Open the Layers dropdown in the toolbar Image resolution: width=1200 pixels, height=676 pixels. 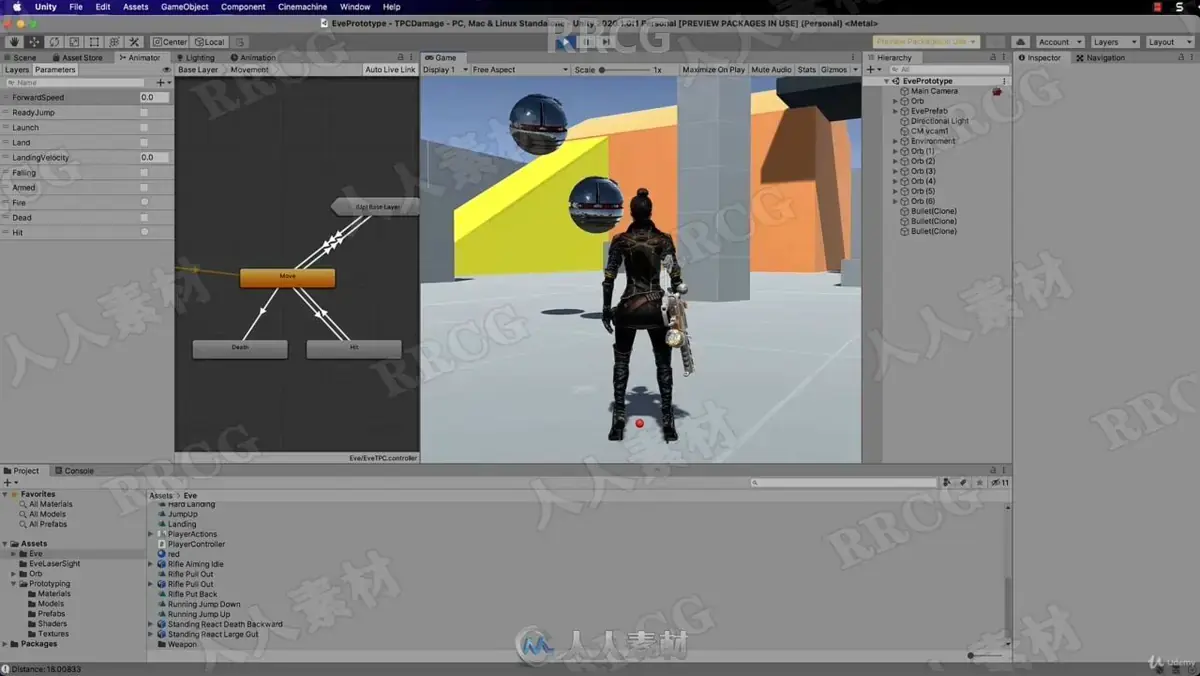(1114, 42)
